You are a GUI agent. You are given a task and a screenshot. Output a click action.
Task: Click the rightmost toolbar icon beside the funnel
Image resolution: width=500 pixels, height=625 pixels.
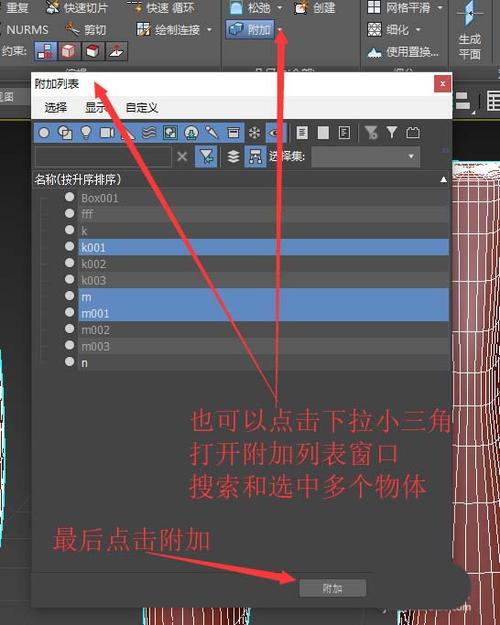(x=413, y=133)
